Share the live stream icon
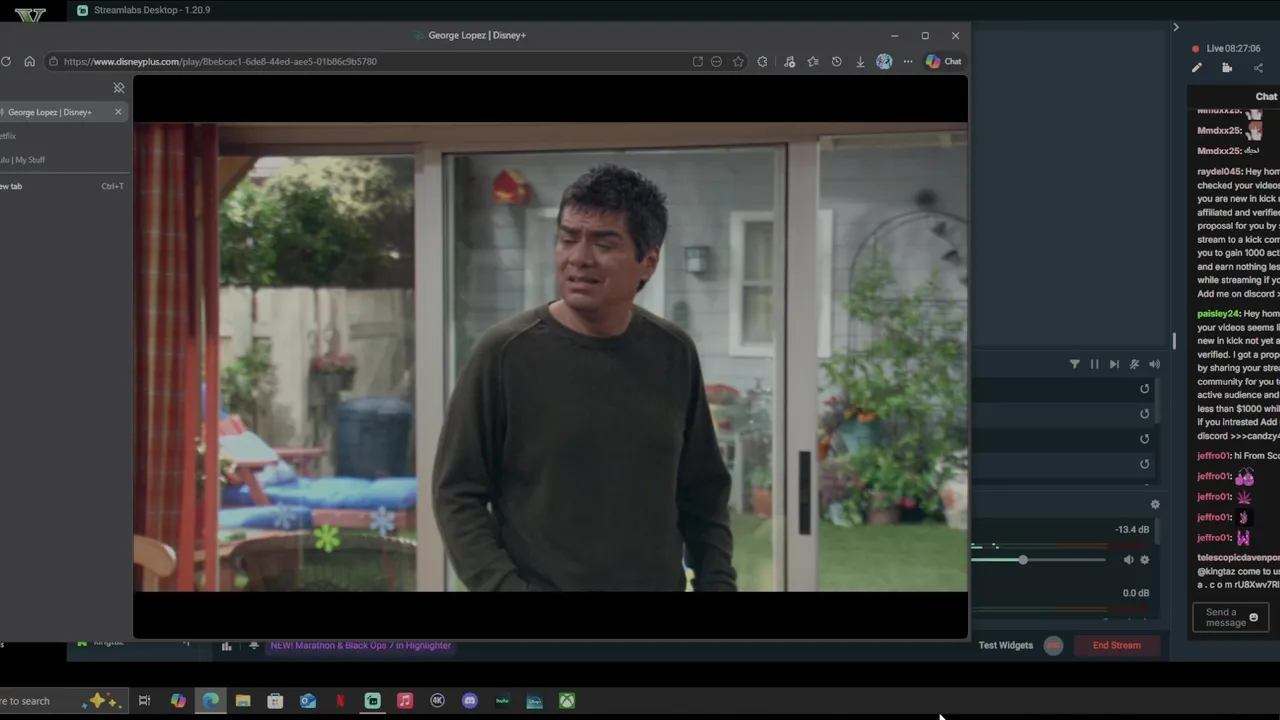Screen dimensions: 1280x720 (1258, 68)
